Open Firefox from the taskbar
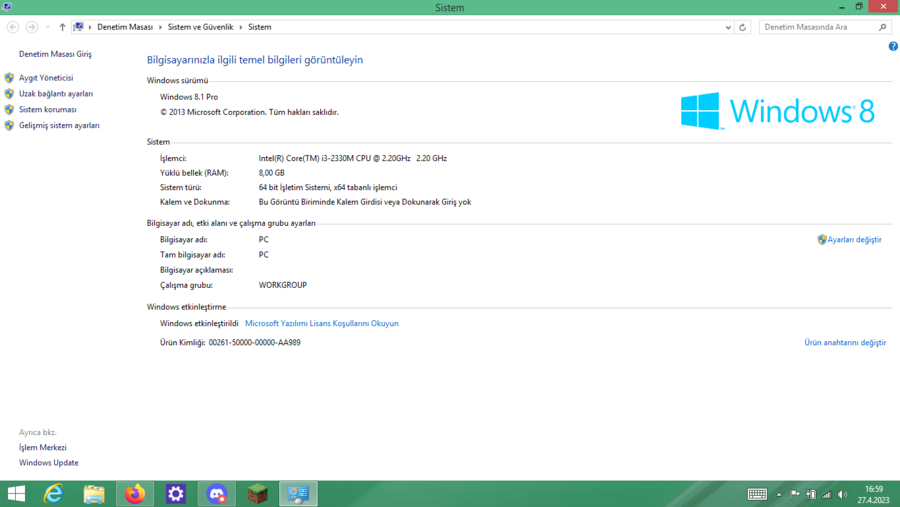Image resolution: width=900 pixels, height=507 pixels. click(135, 494)
